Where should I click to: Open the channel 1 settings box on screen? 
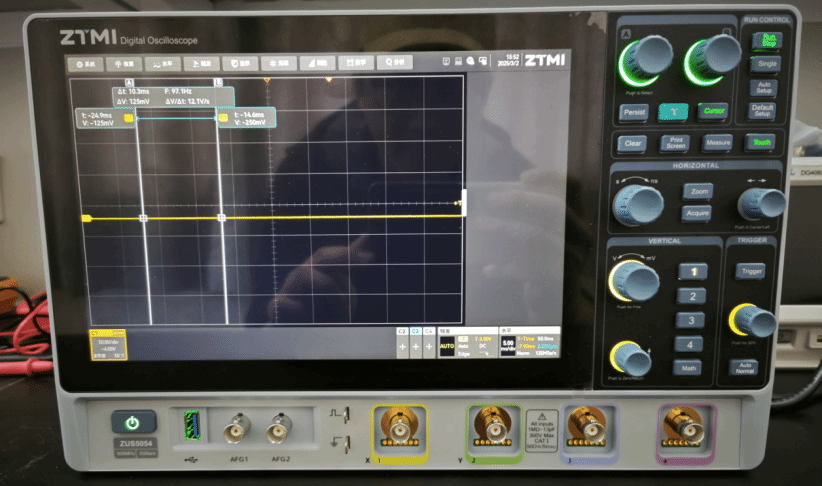(x=107, y=344)
